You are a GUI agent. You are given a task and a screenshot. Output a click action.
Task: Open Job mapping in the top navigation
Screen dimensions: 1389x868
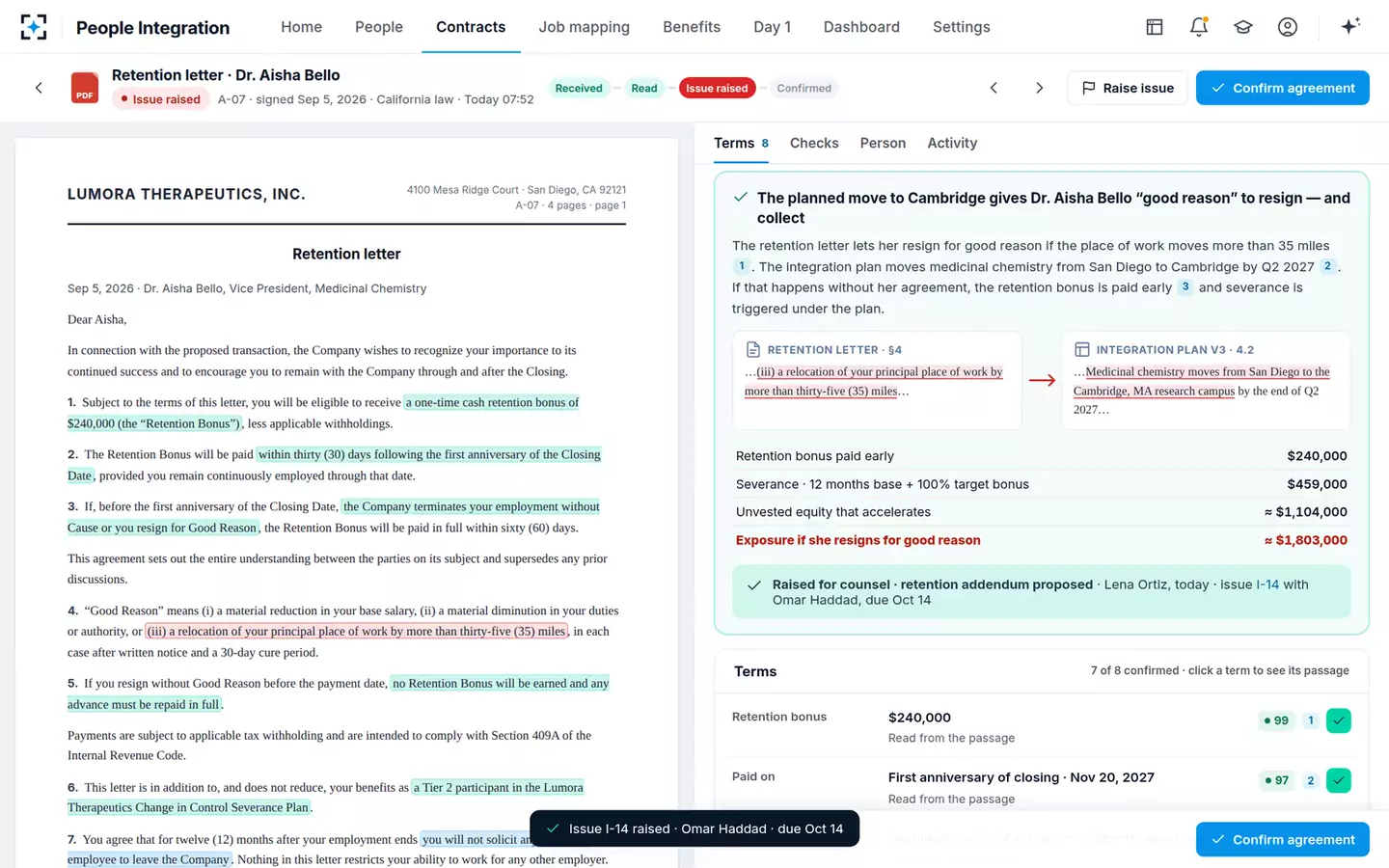(x=584, y=27)
